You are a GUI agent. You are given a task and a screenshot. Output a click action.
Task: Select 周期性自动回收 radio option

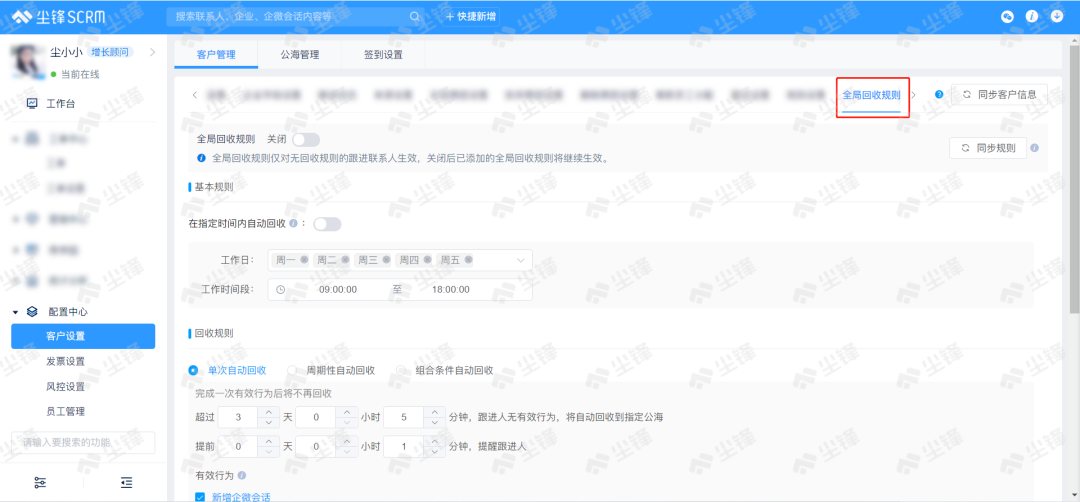coord(293,370)
